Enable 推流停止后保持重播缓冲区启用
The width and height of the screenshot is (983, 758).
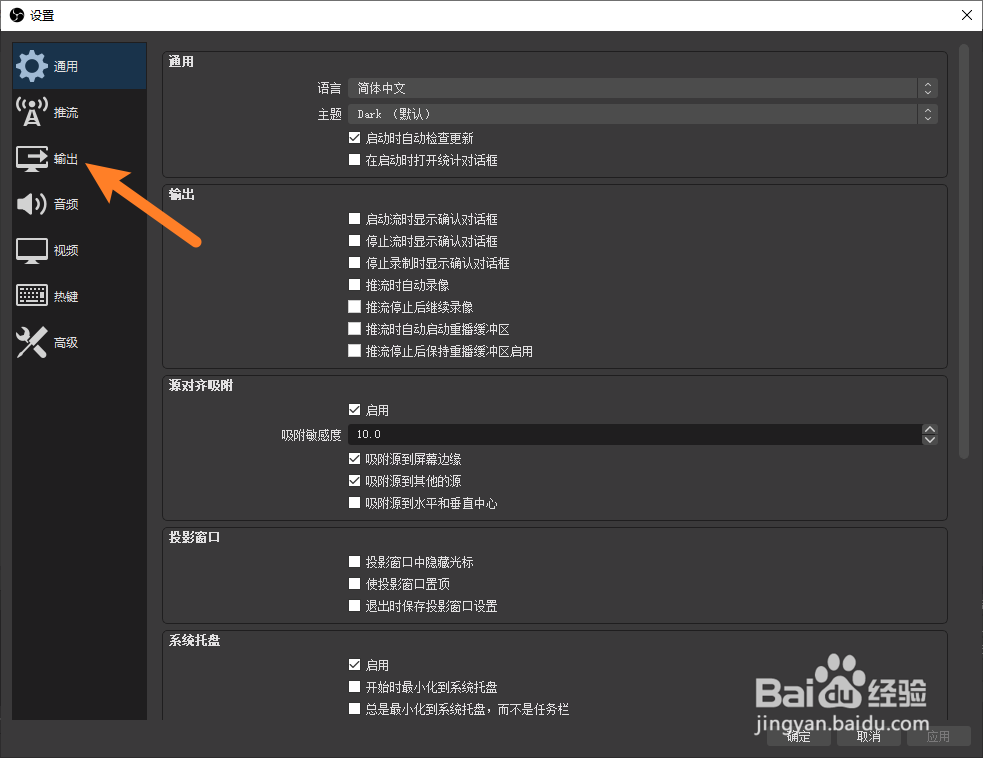[354, 350]
